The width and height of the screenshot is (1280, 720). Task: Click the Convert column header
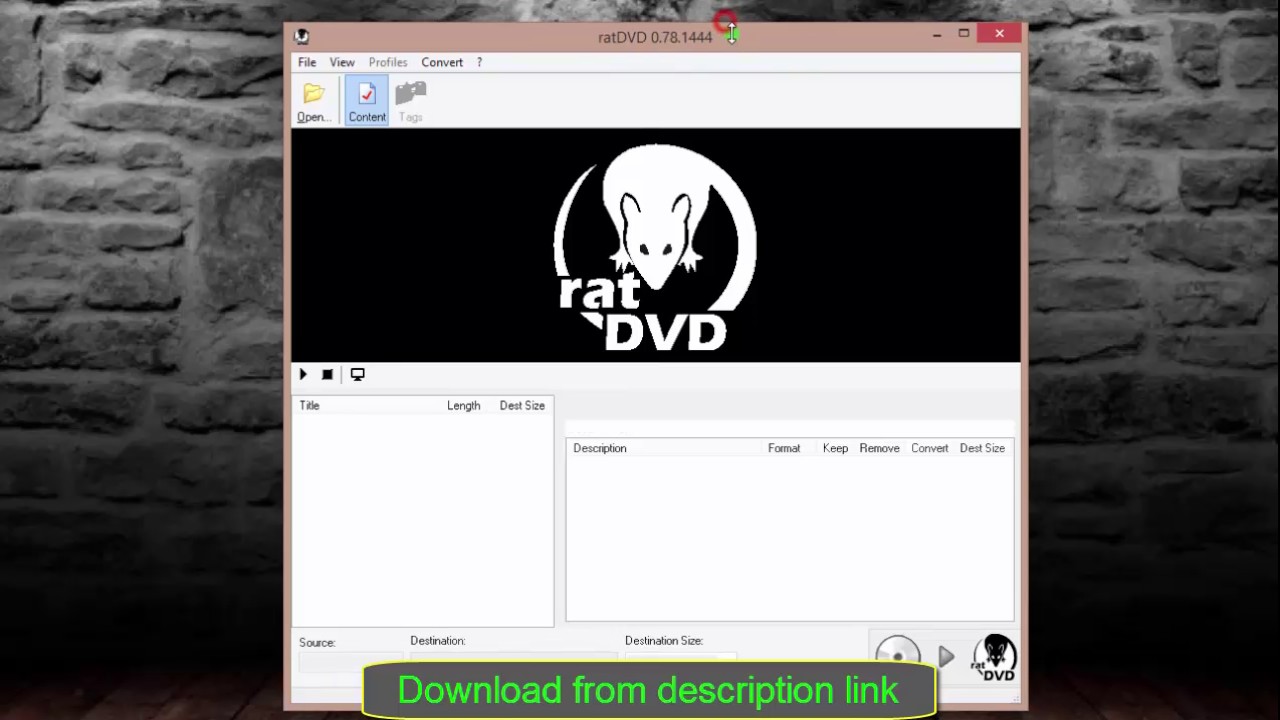929,448
